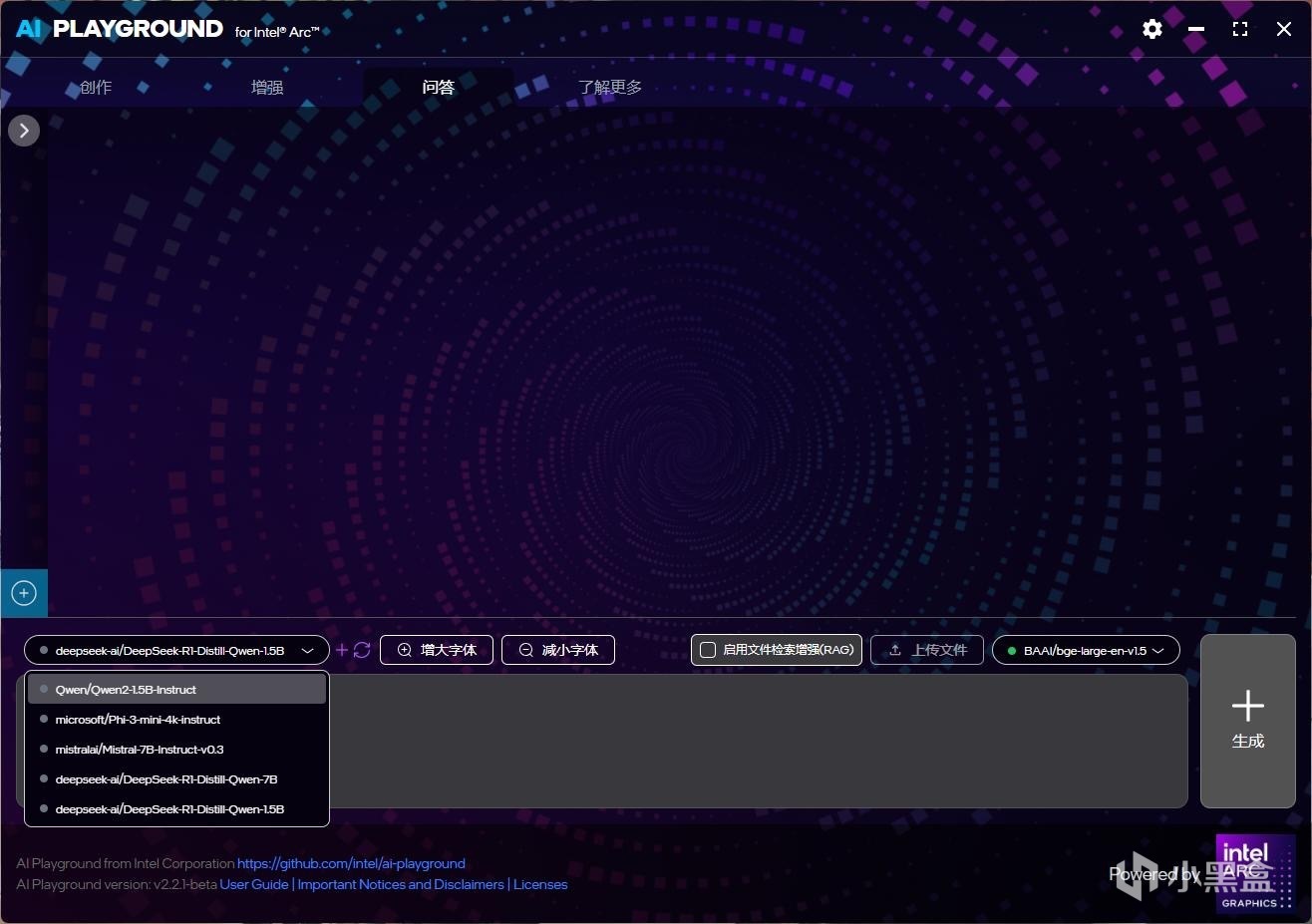Click the 生成 generate button
Screen dimensions: 1312x924
click(1248, 721)
